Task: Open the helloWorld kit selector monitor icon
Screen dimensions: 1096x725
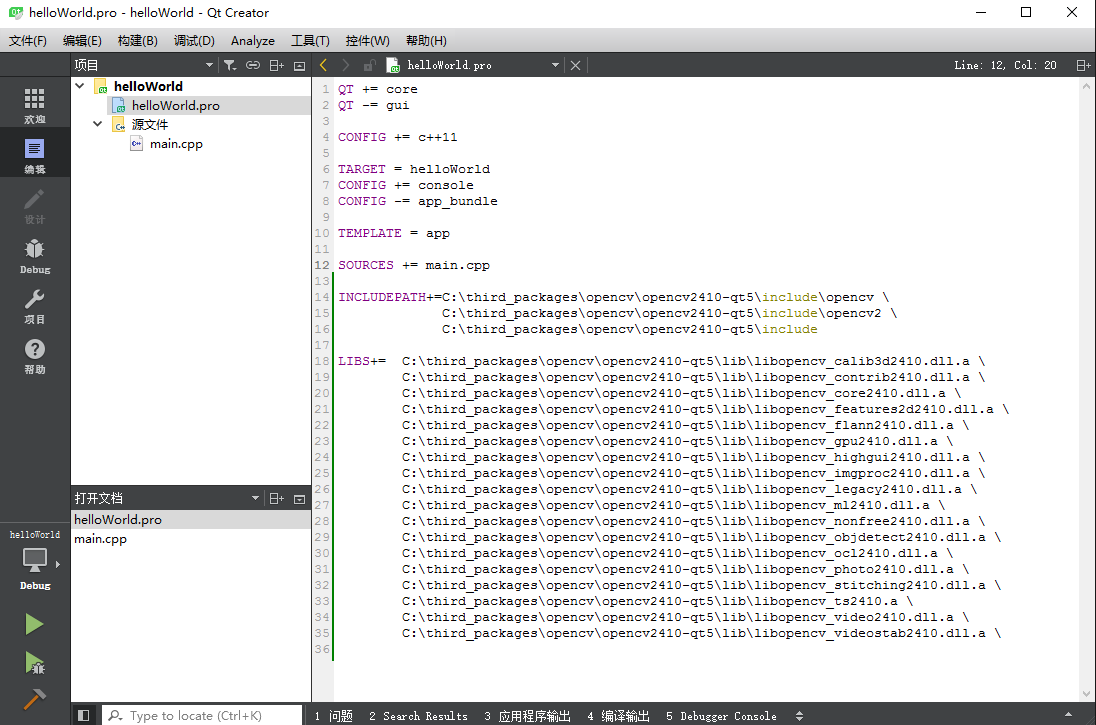Action: coord(34,560)
